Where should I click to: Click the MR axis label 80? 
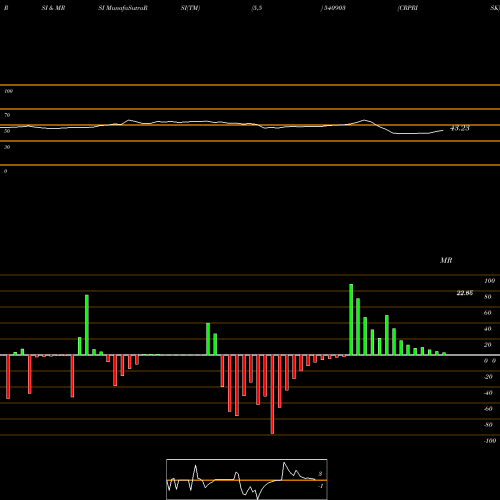[488, 297]
